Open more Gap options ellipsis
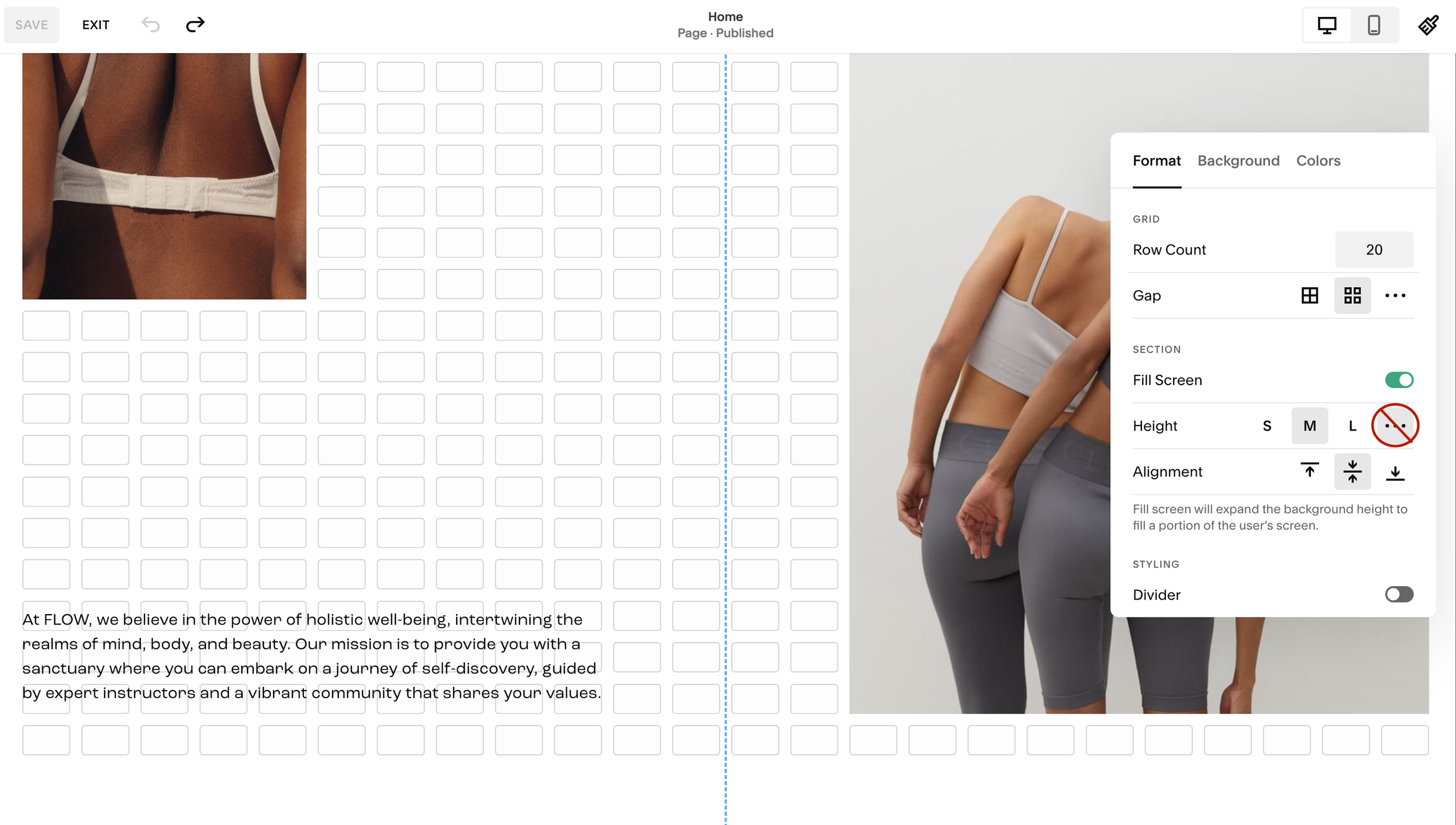Screen dimensions: 1456x825 click(x=1395, y=295)
